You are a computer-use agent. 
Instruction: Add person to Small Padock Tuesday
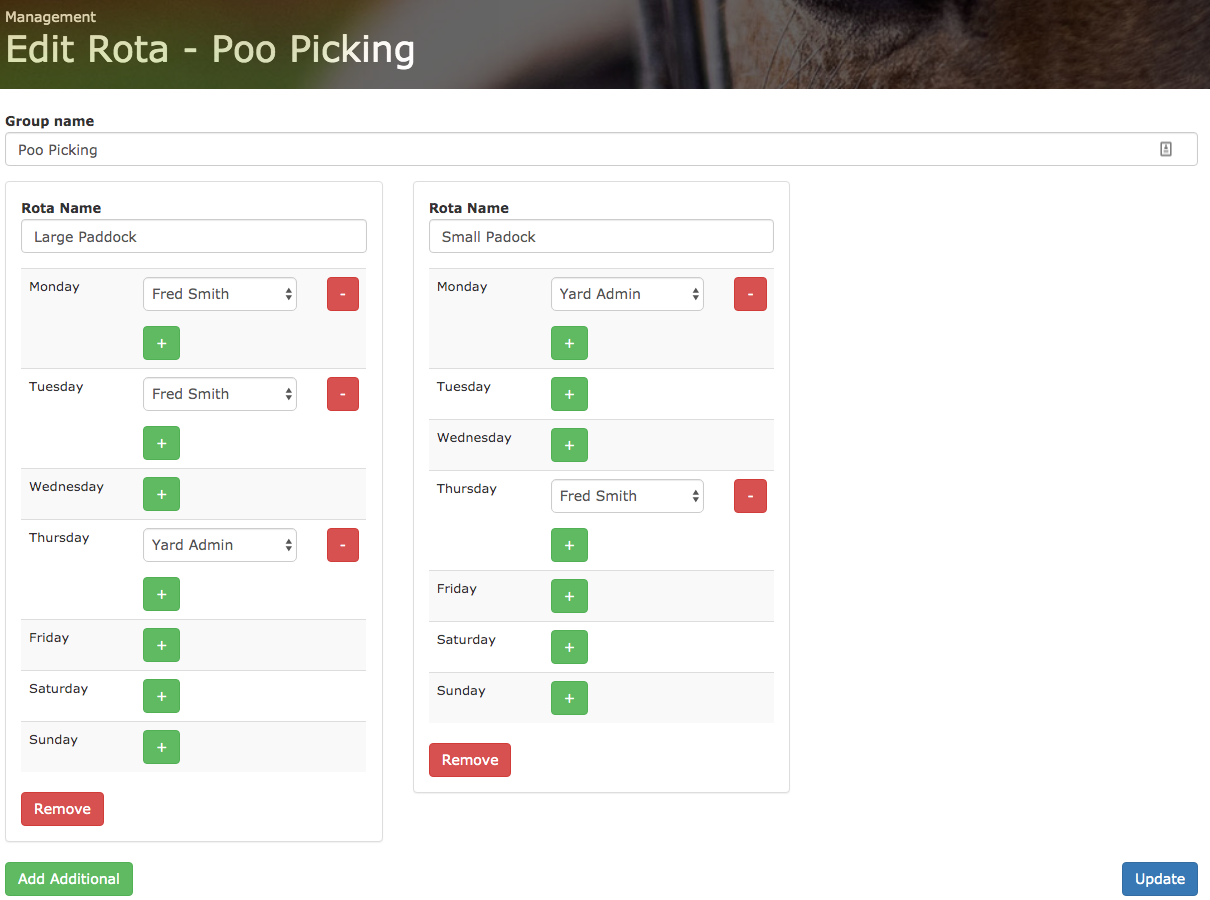[x=569, y=394]
